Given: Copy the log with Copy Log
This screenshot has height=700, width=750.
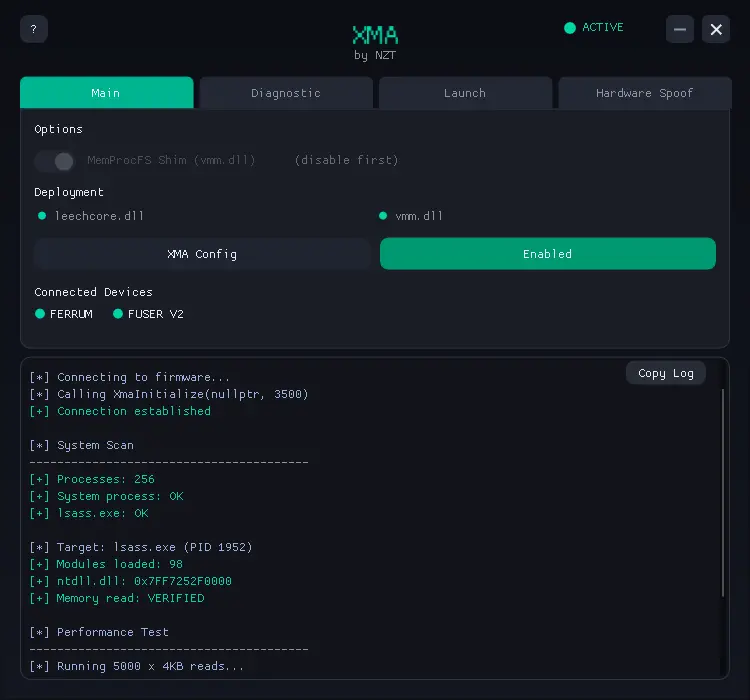Looking at the screenshot, I should coord(666,373).
